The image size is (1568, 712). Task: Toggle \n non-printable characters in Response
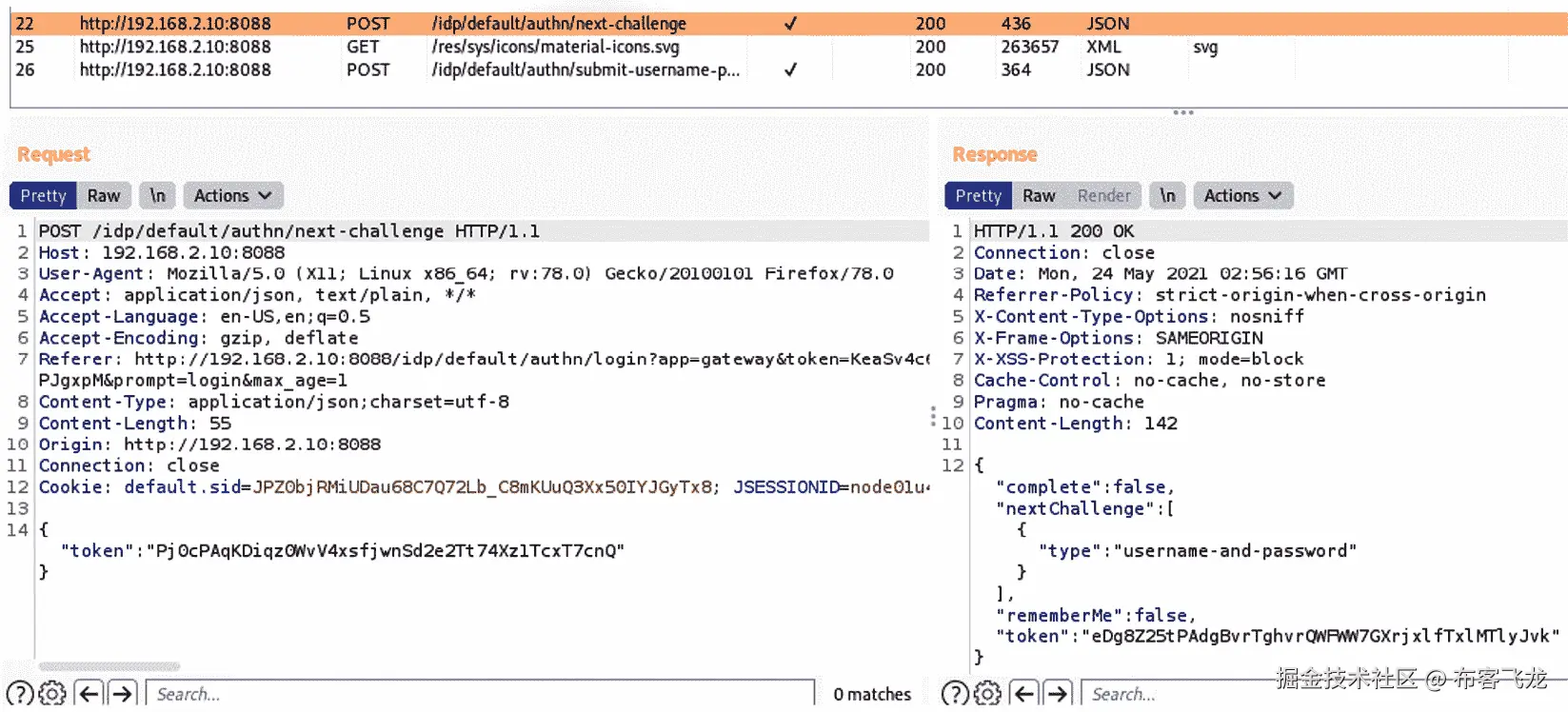click(1167, 195)
